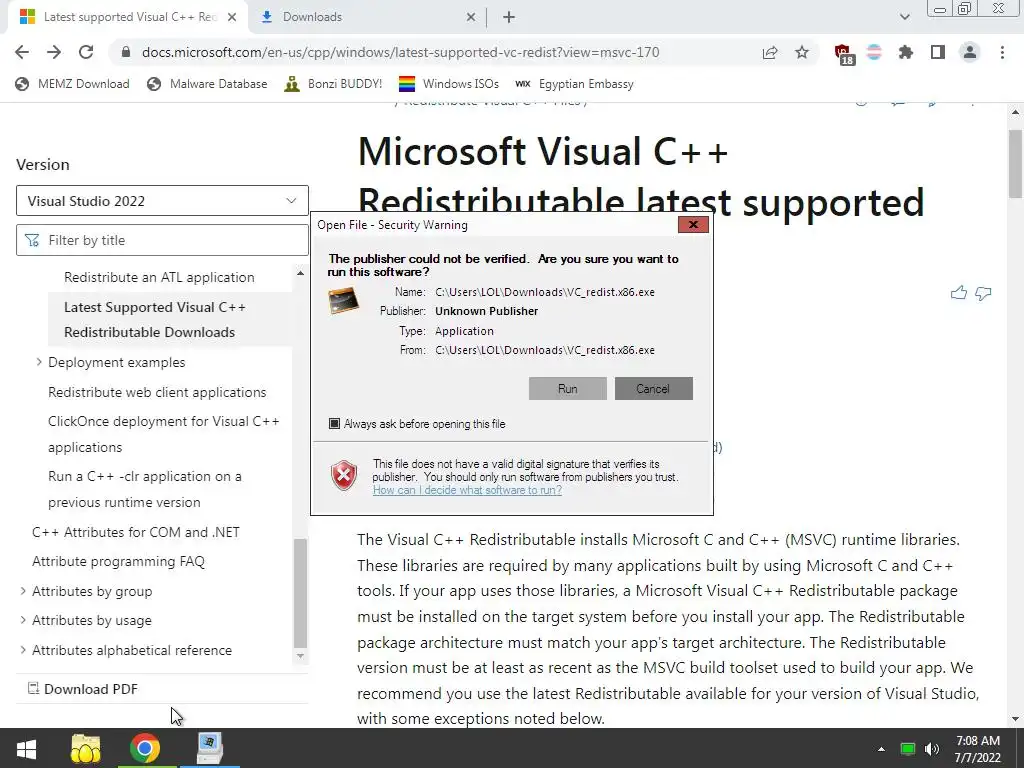1024x768 pixels.
Task: Open the red shield extension with badge 18
Action: [844, 54]
